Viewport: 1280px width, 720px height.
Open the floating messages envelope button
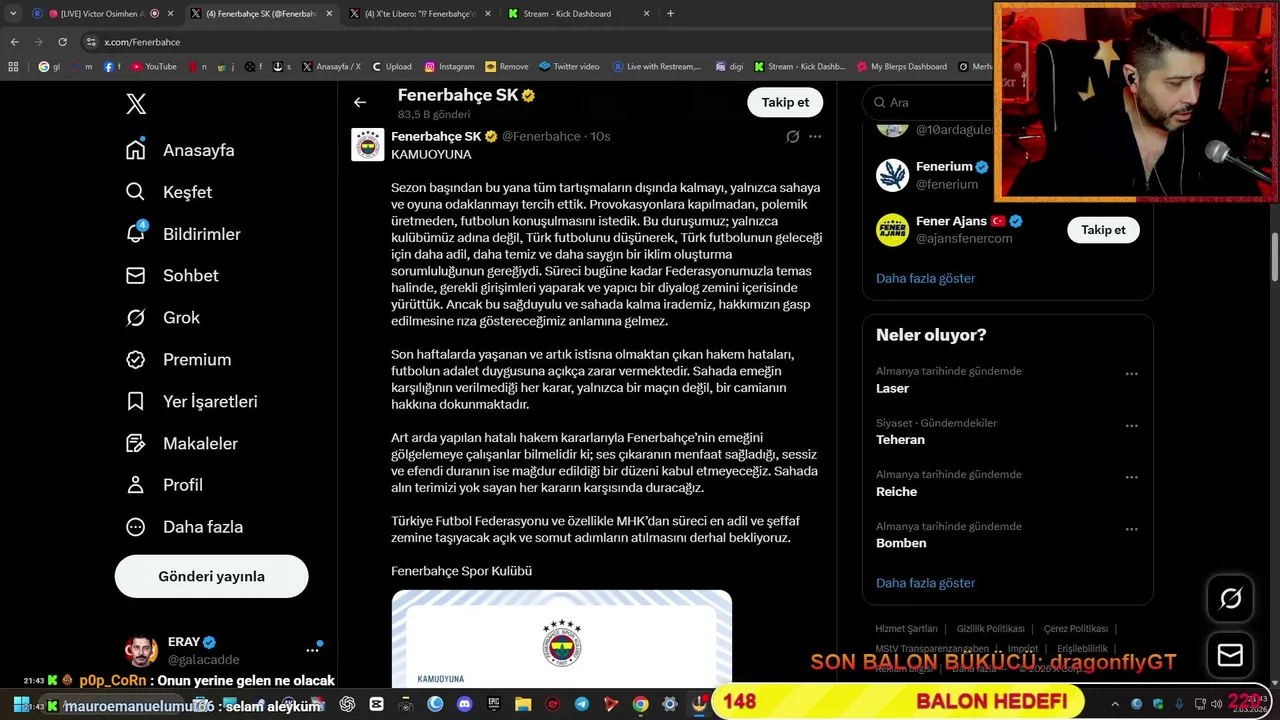tap(1230, 656)
